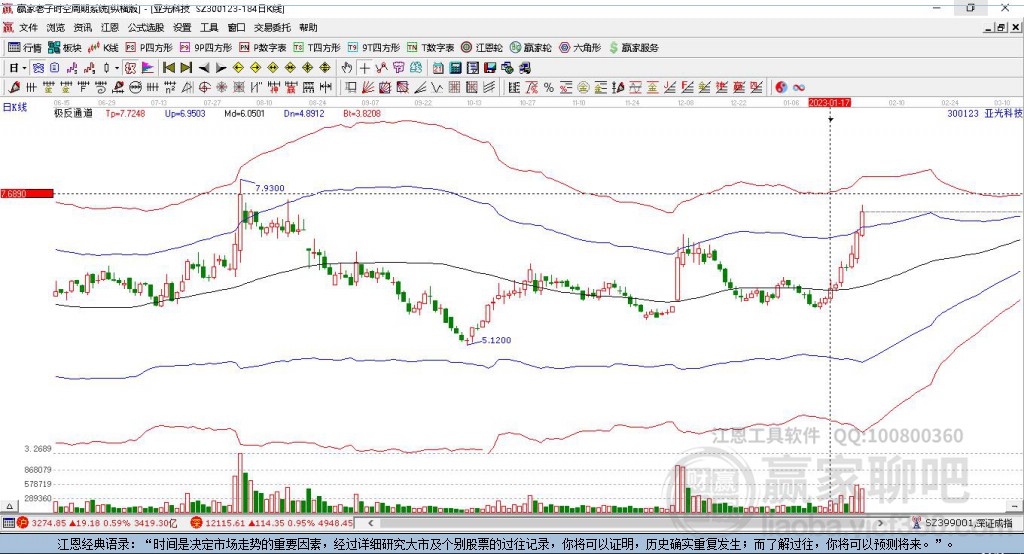1024x554 pixels.
Task: Open the 交易委托 menu
Action: click(273, 28)
